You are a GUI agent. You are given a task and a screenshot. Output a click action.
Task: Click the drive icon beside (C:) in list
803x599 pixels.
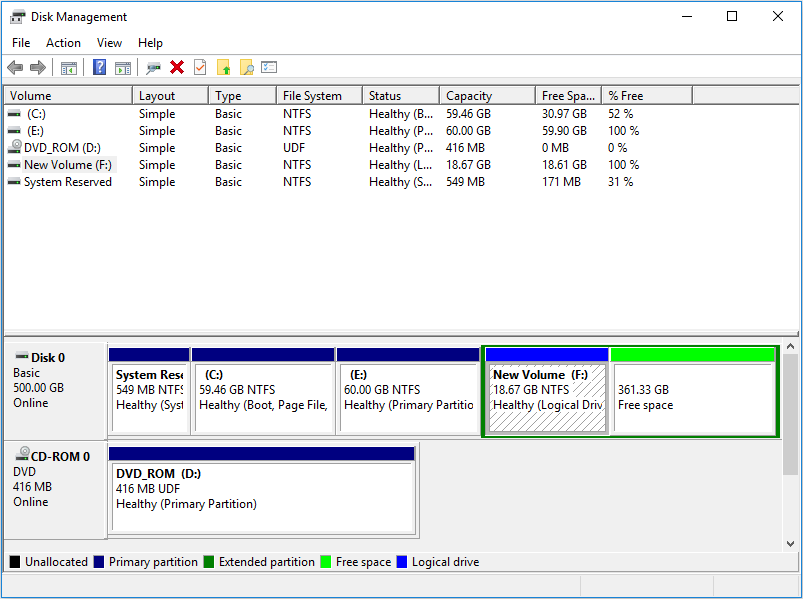(x=14, y=114)
